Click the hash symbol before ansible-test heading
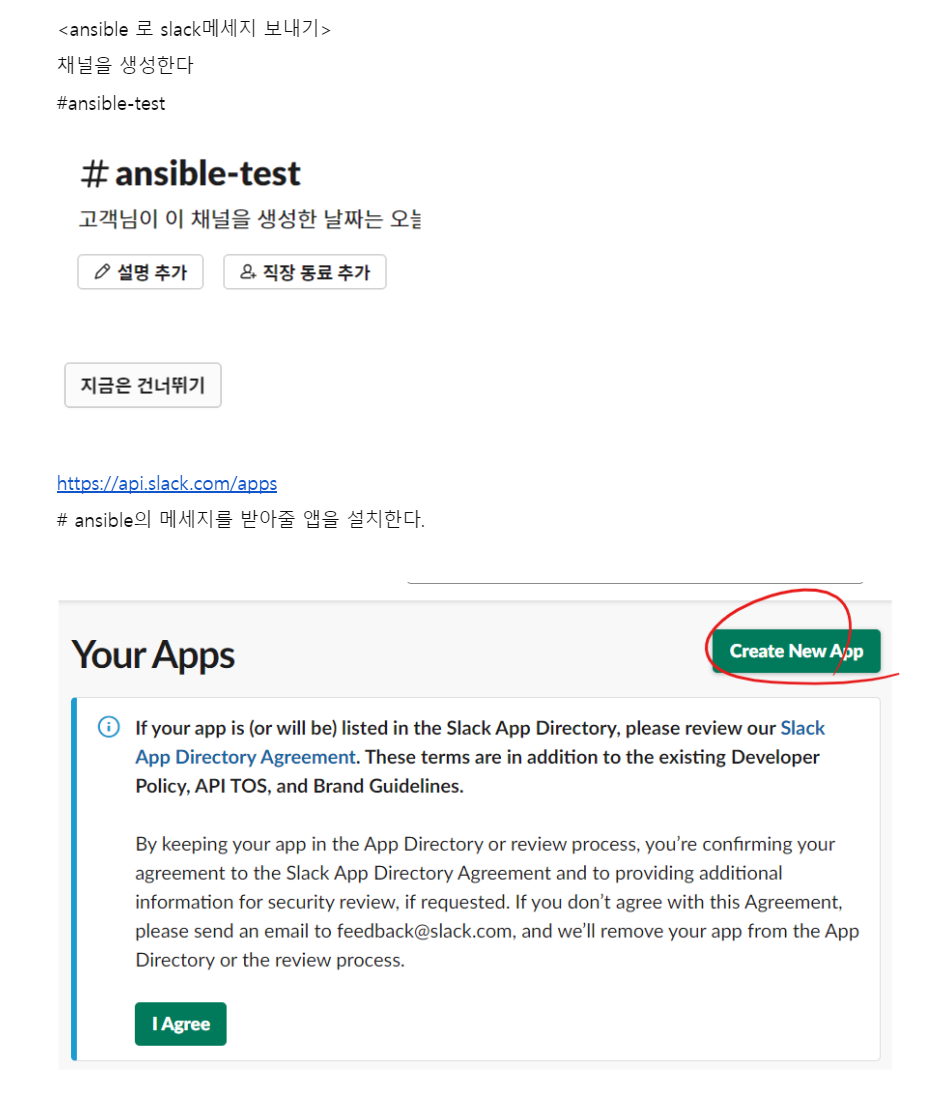Viewport: 939px width, 1100px height. click(x=94, y=174)
